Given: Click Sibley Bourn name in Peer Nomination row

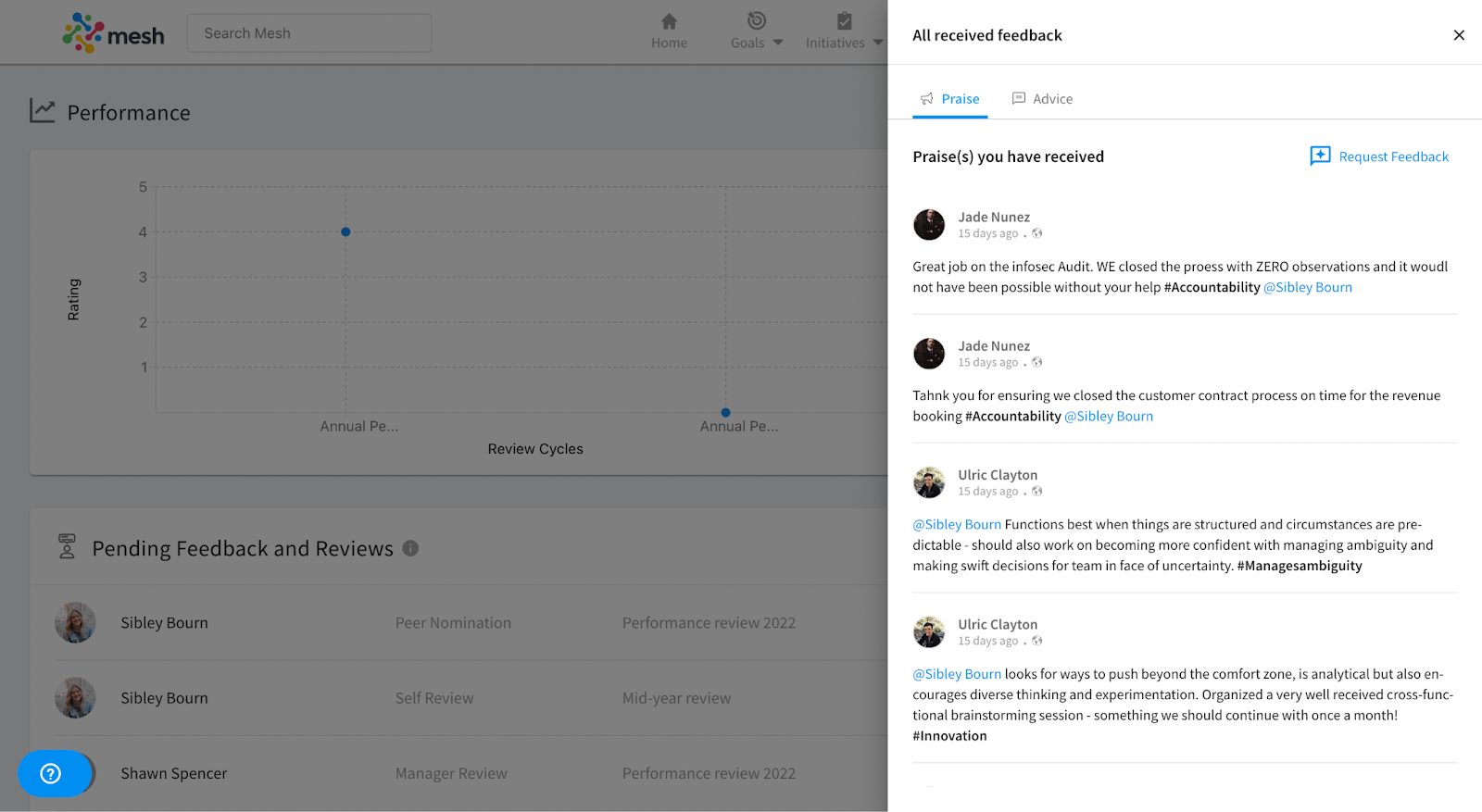Looking at the screenshot, I should point(164,623).
